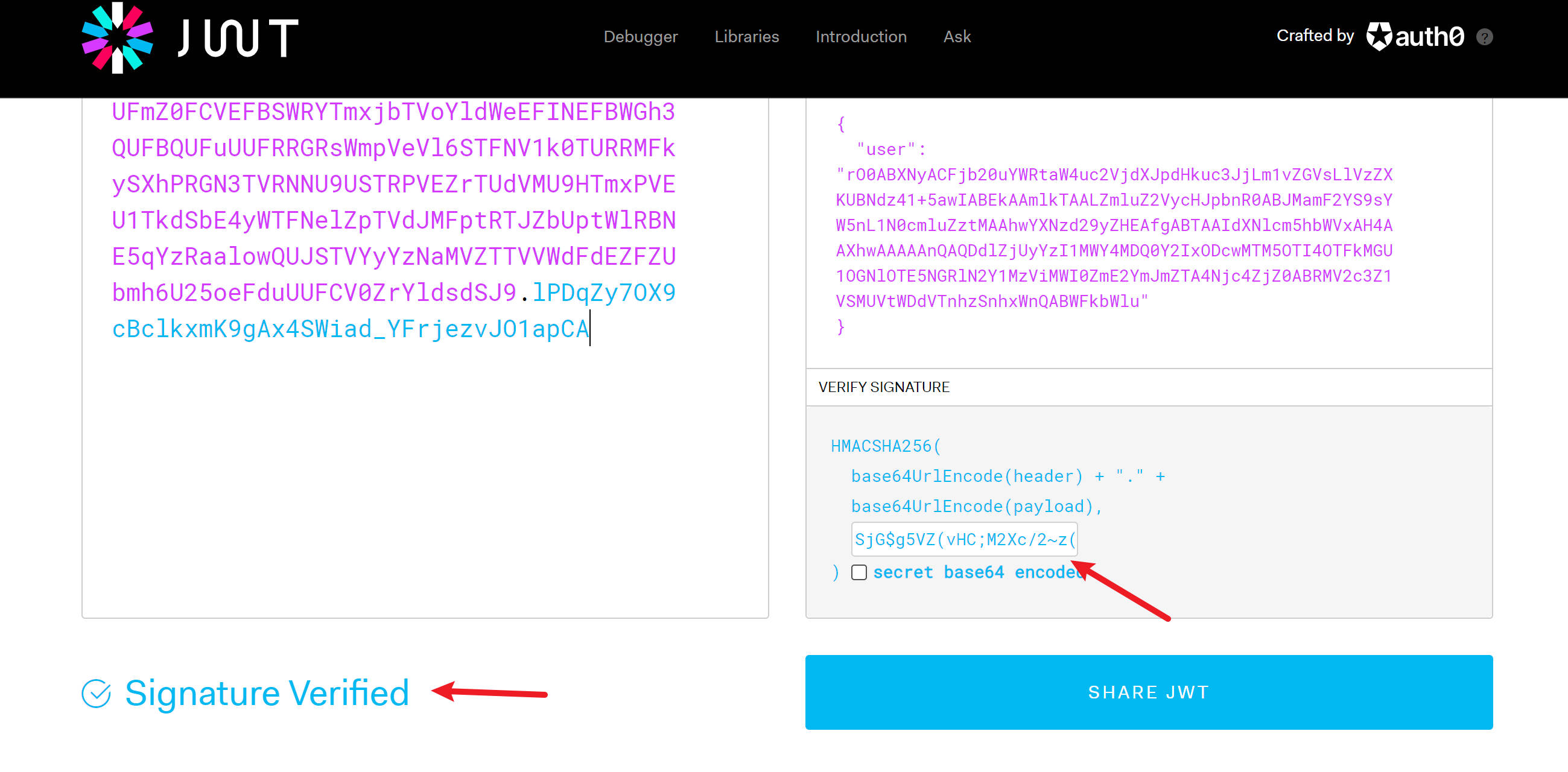Click the question mark help icon
The height and width of the screenshot is (772, 1568).
(x=1484, y=37)
